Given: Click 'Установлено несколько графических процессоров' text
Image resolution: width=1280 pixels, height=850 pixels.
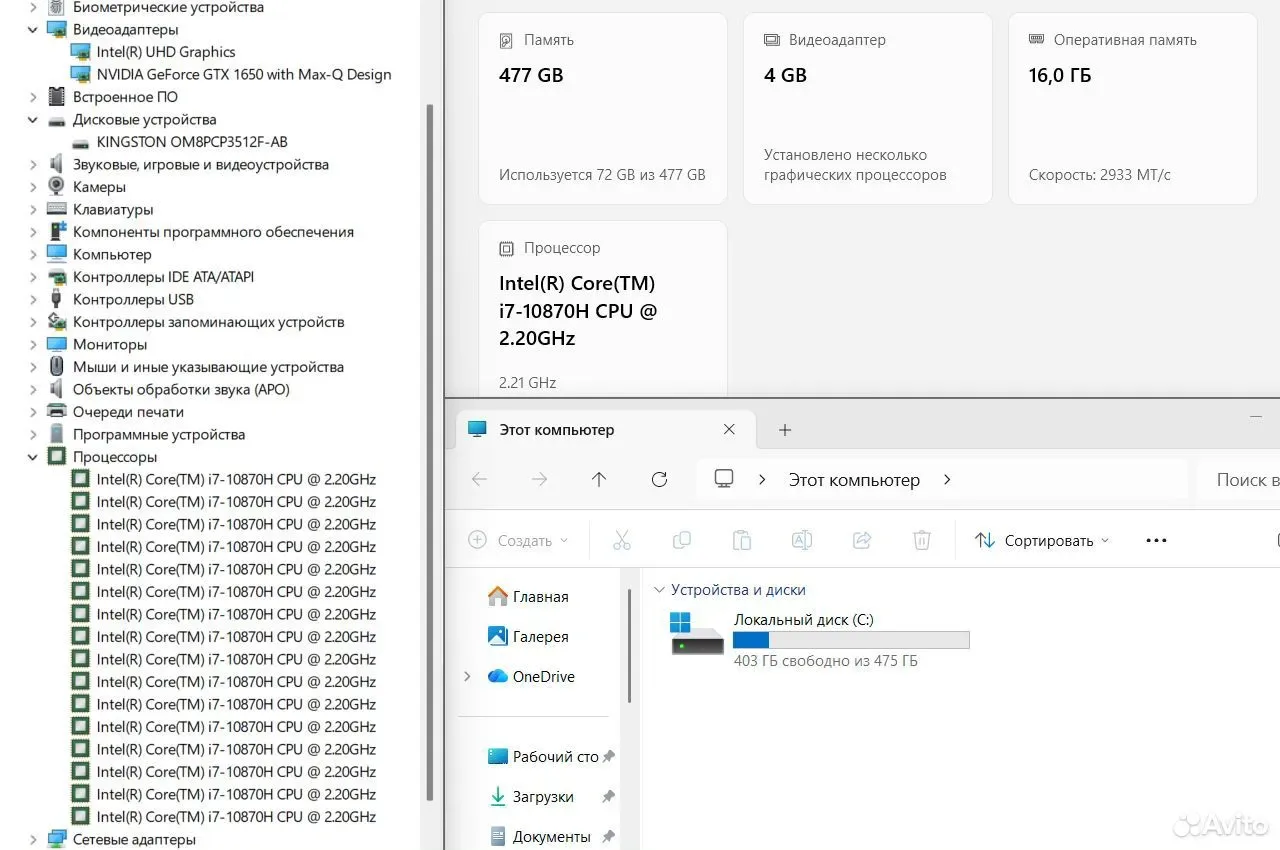Looking at the screenshot, I should [855, 165].
